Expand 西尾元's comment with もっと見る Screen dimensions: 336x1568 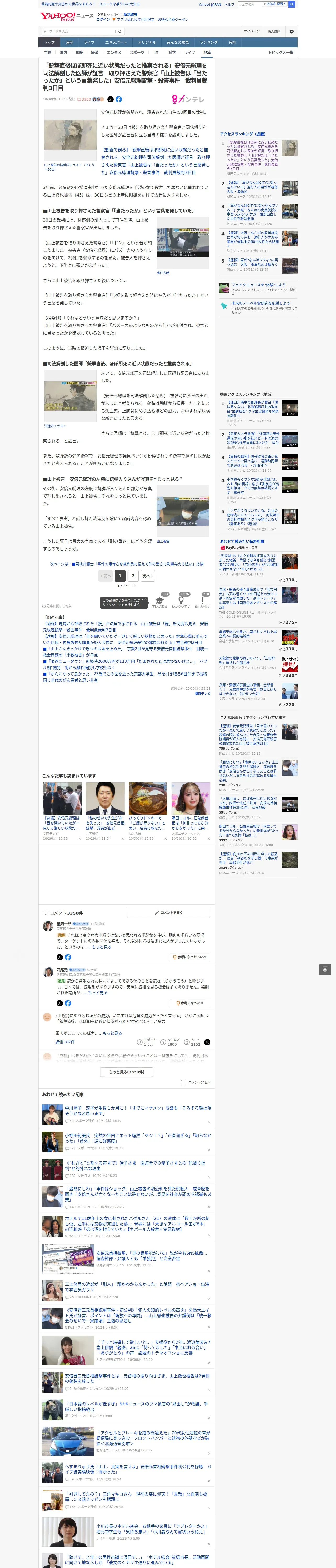(98, 992)
